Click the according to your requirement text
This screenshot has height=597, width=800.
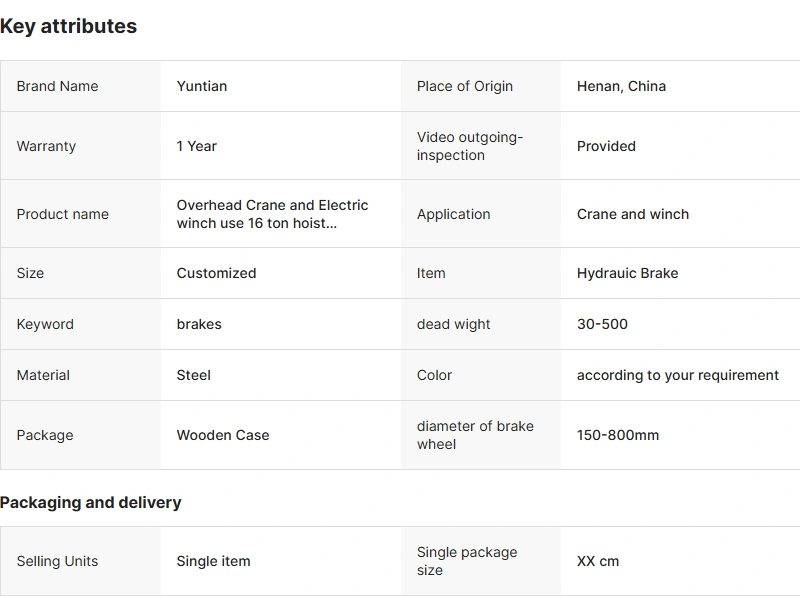tap(678, 375)
